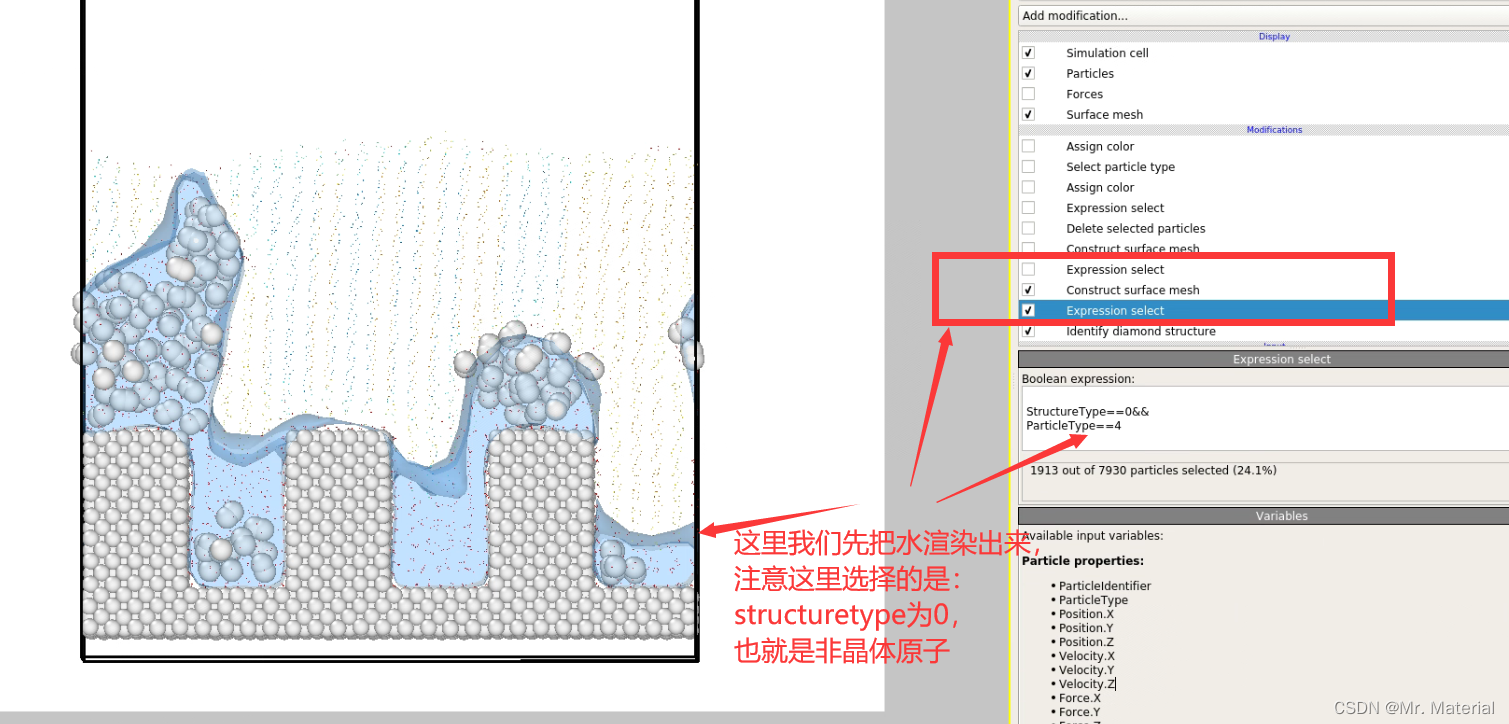
Task: Toggle the Particles display checkbox
Action: click(x=1028, y=74)
